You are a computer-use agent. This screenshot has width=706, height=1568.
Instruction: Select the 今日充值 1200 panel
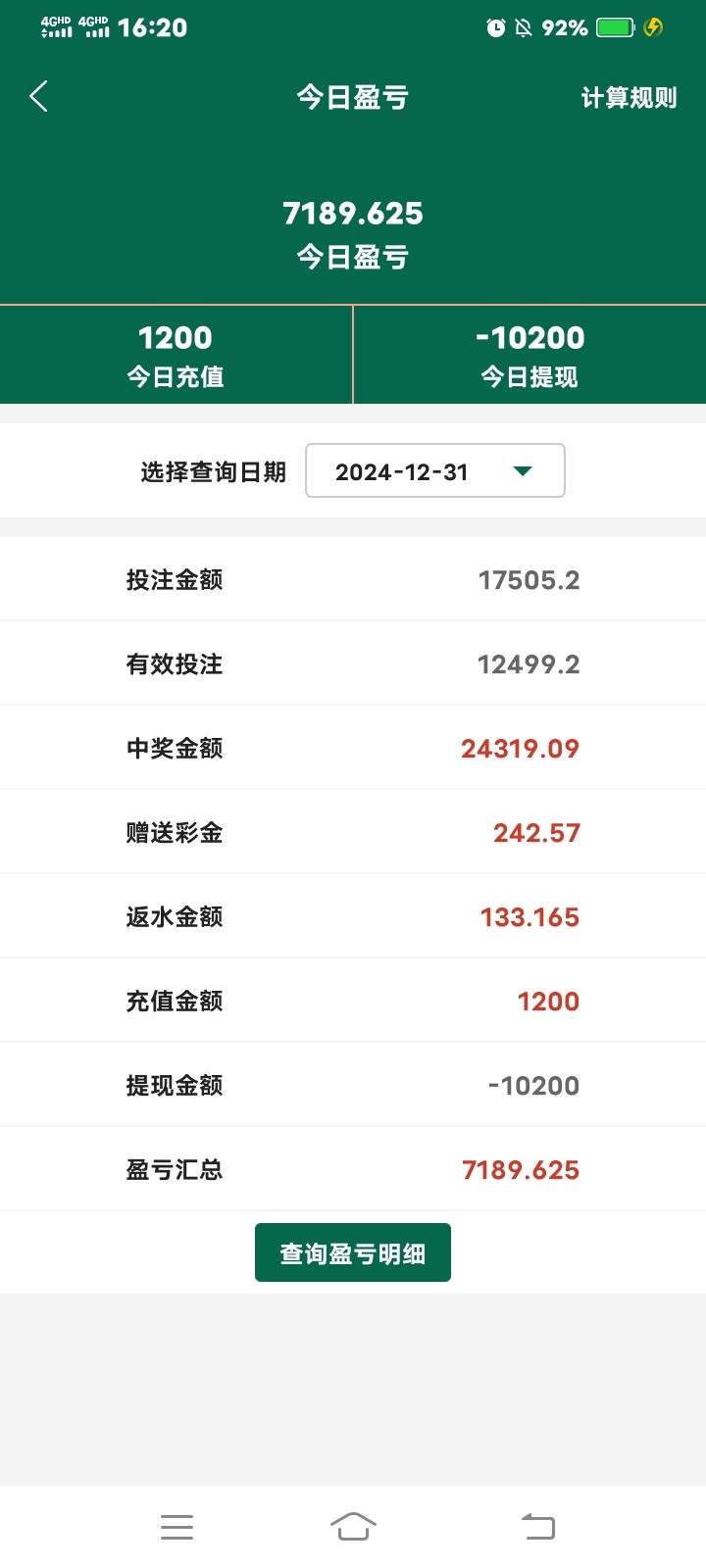tap(176, 355)
